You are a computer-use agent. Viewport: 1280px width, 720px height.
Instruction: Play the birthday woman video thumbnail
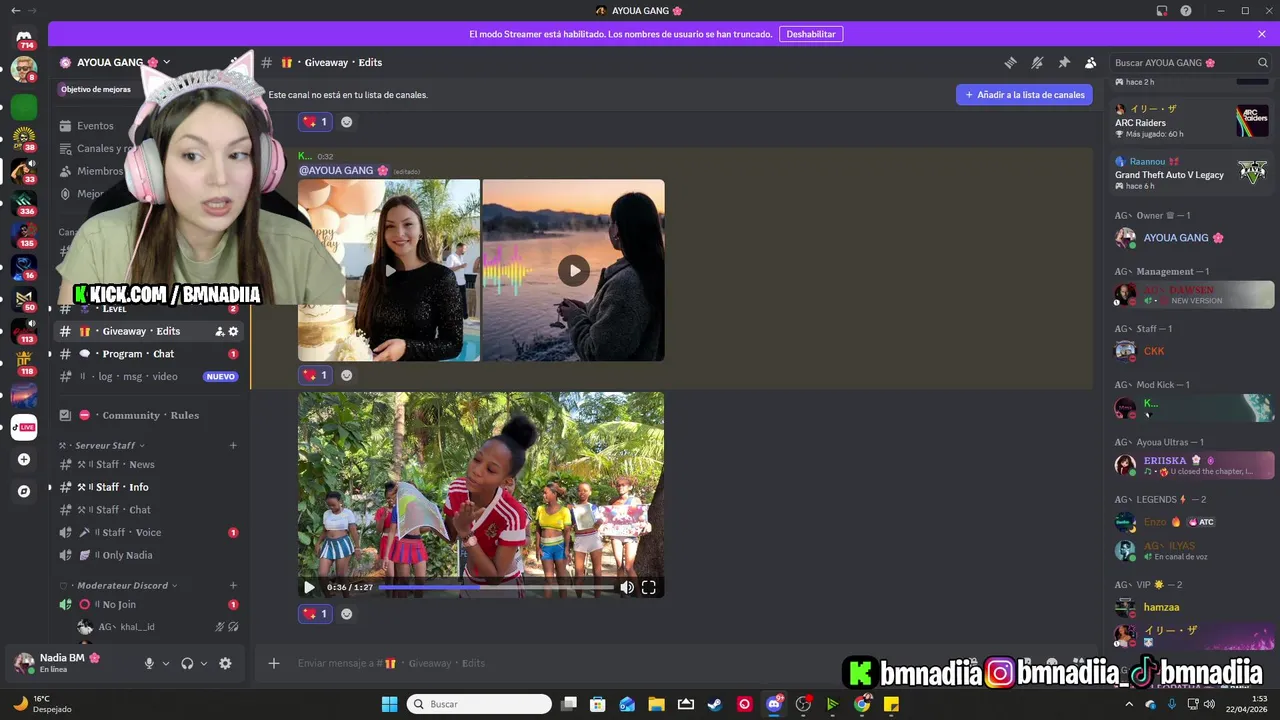[389, 270]
